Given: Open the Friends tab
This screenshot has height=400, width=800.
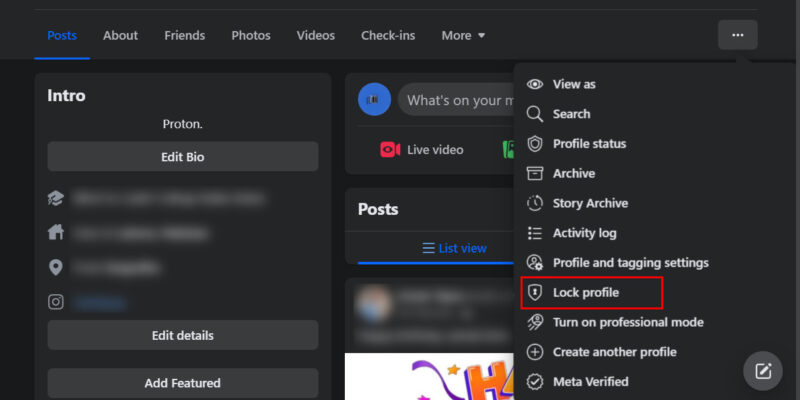Looking at the screenshot, I should pyautogui.click(x=185, y=36).
